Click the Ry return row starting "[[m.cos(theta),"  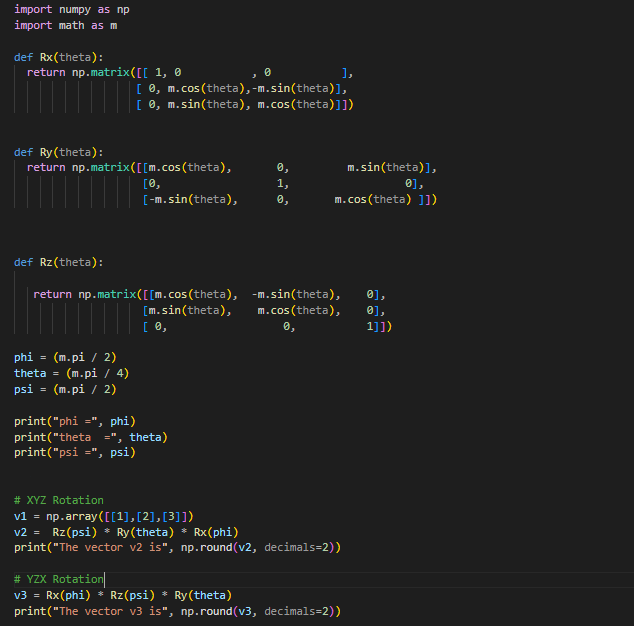(x=232, y=168)
